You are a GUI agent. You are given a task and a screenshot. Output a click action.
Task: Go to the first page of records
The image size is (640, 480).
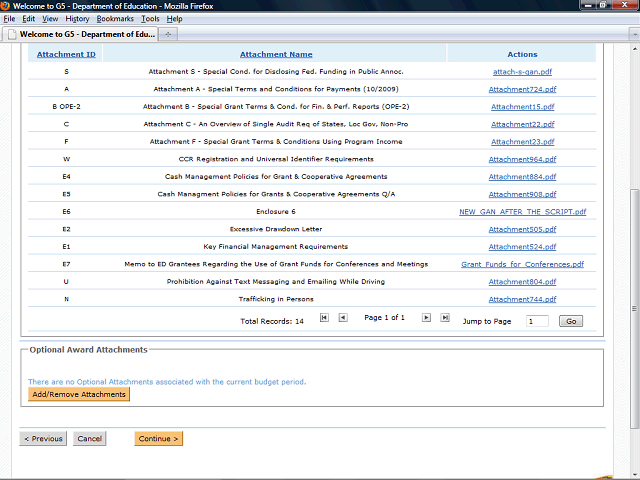tap(324, 318)
